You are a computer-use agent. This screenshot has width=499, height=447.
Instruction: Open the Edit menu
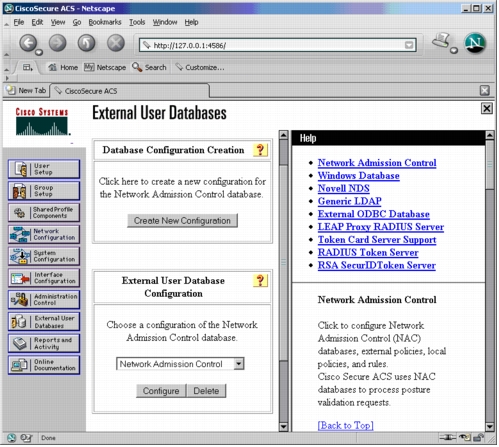tap(37, 22)
